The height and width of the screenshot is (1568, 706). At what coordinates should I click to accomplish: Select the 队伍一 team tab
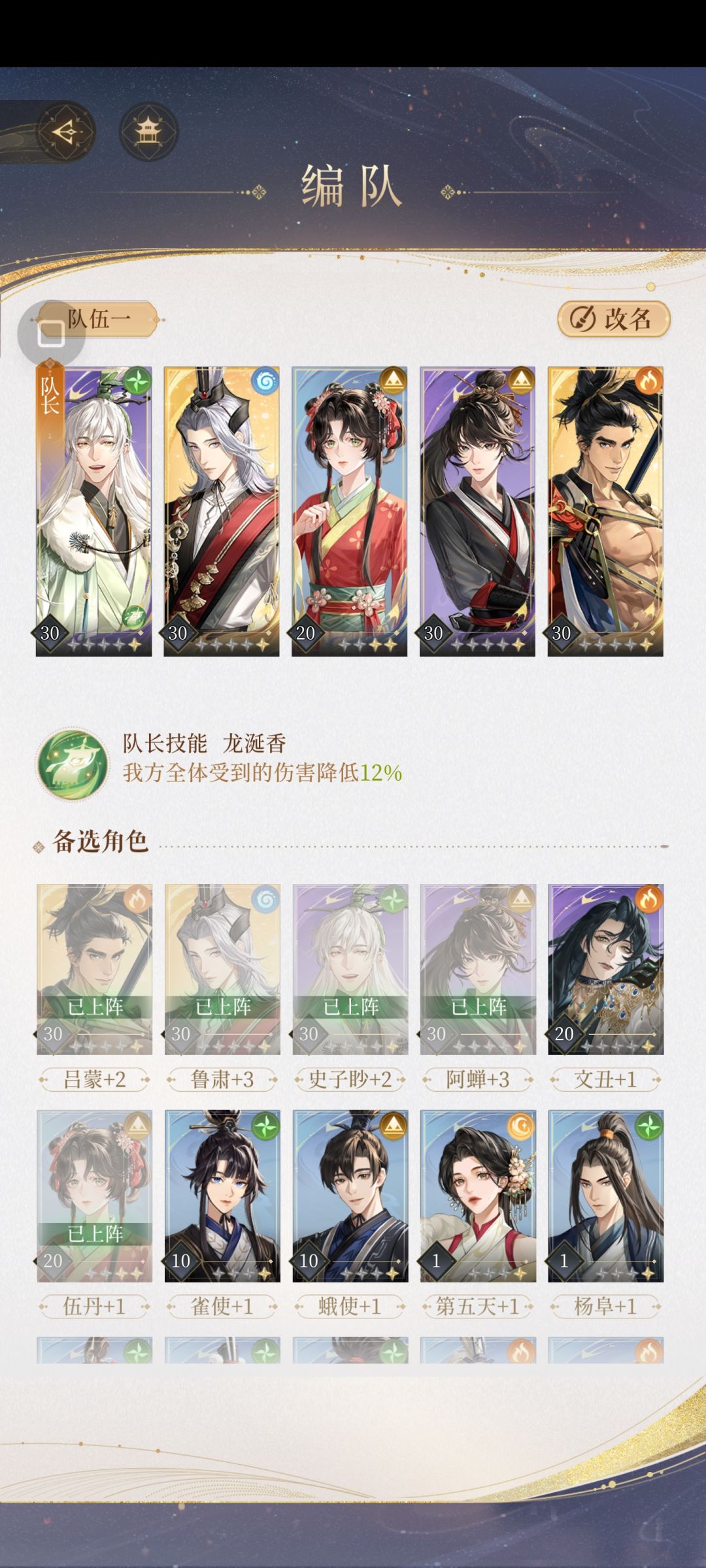98,319
